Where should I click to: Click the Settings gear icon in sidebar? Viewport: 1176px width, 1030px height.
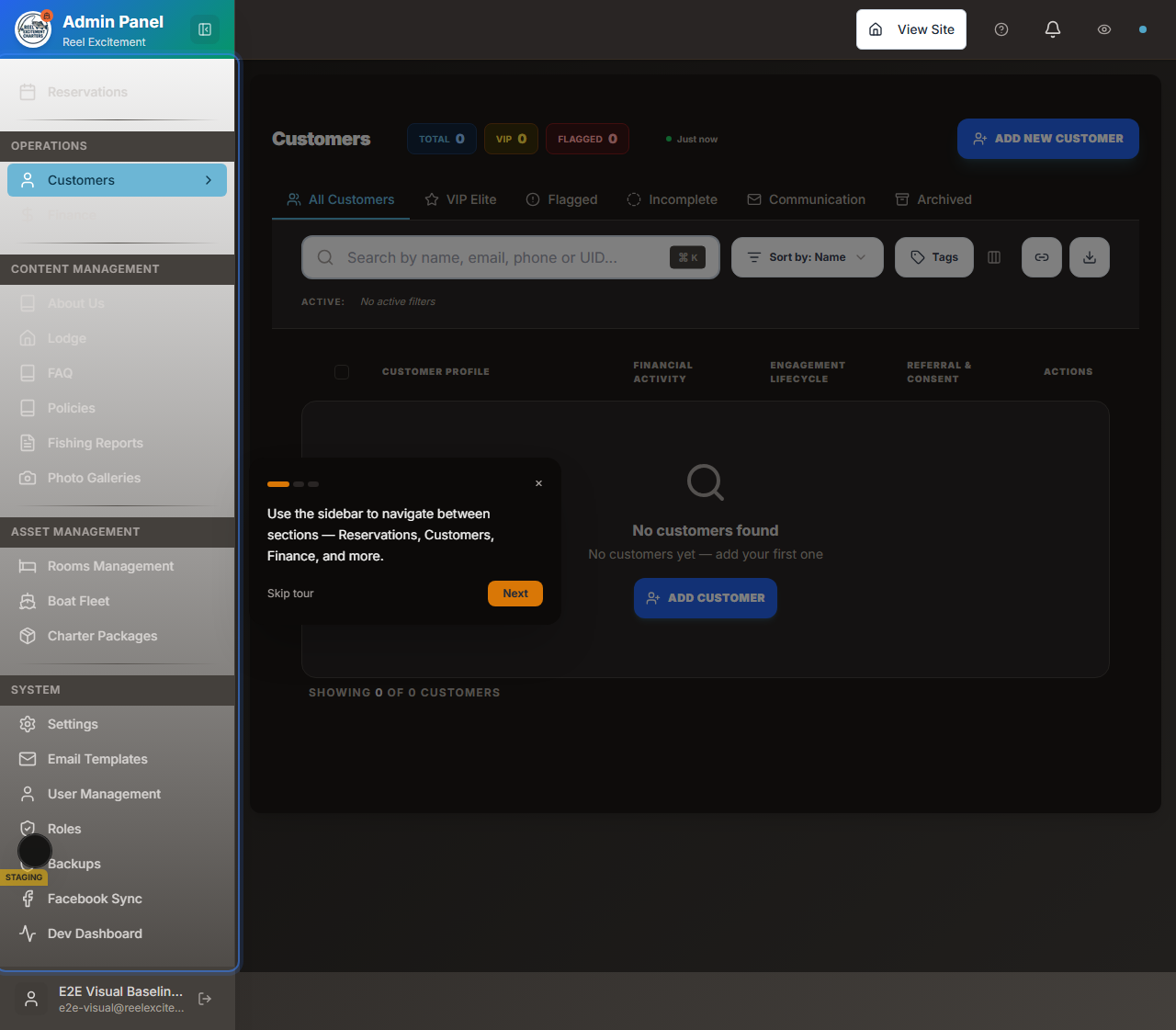coord(28,724)
